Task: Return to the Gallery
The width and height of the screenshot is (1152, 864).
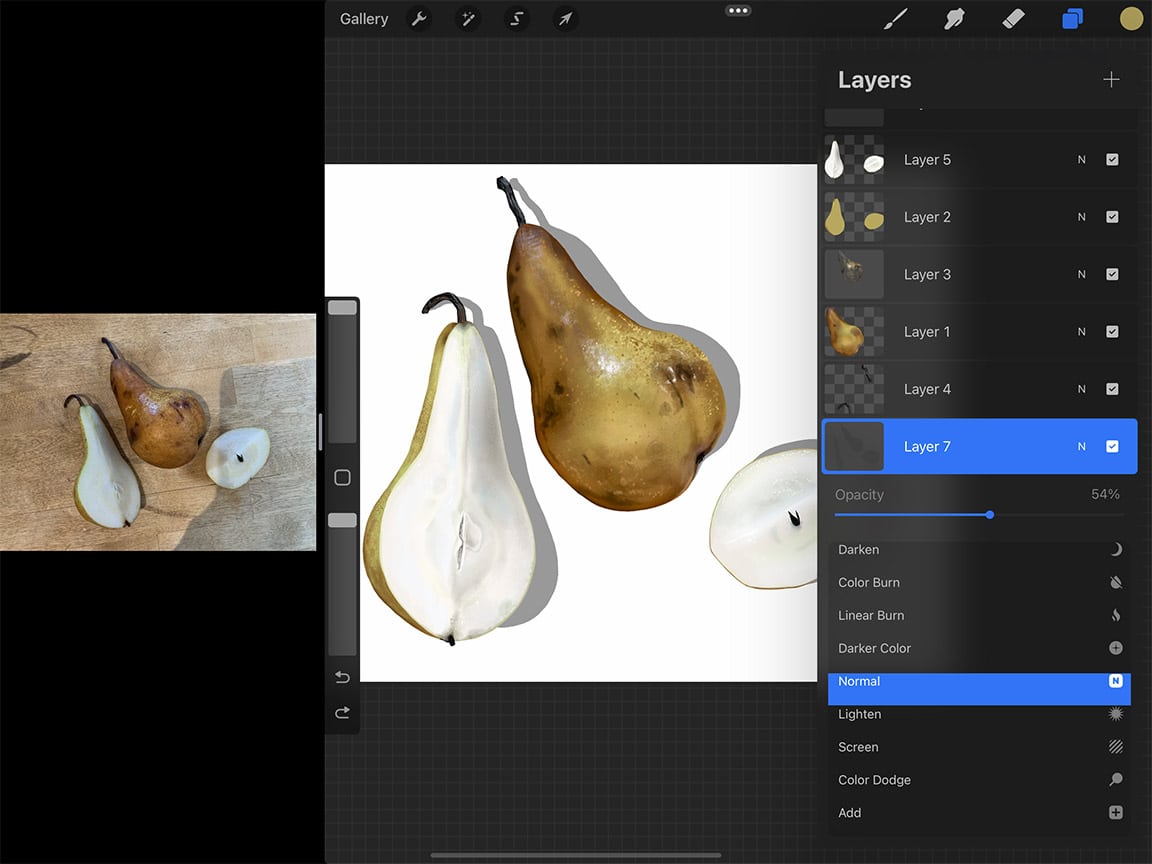Action: pyautogui.click(x=363, y=18)
